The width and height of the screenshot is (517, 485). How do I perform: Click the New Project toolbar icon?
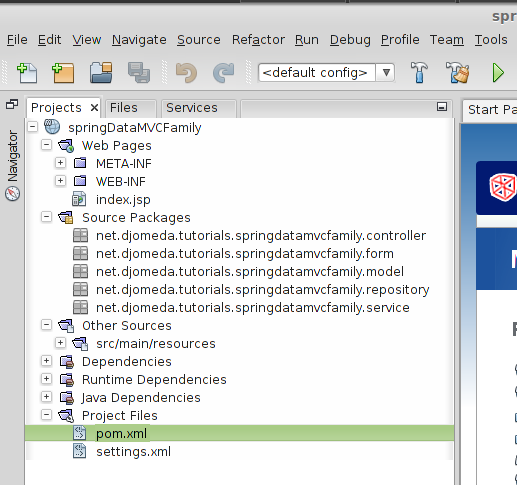tap(63, 72)
